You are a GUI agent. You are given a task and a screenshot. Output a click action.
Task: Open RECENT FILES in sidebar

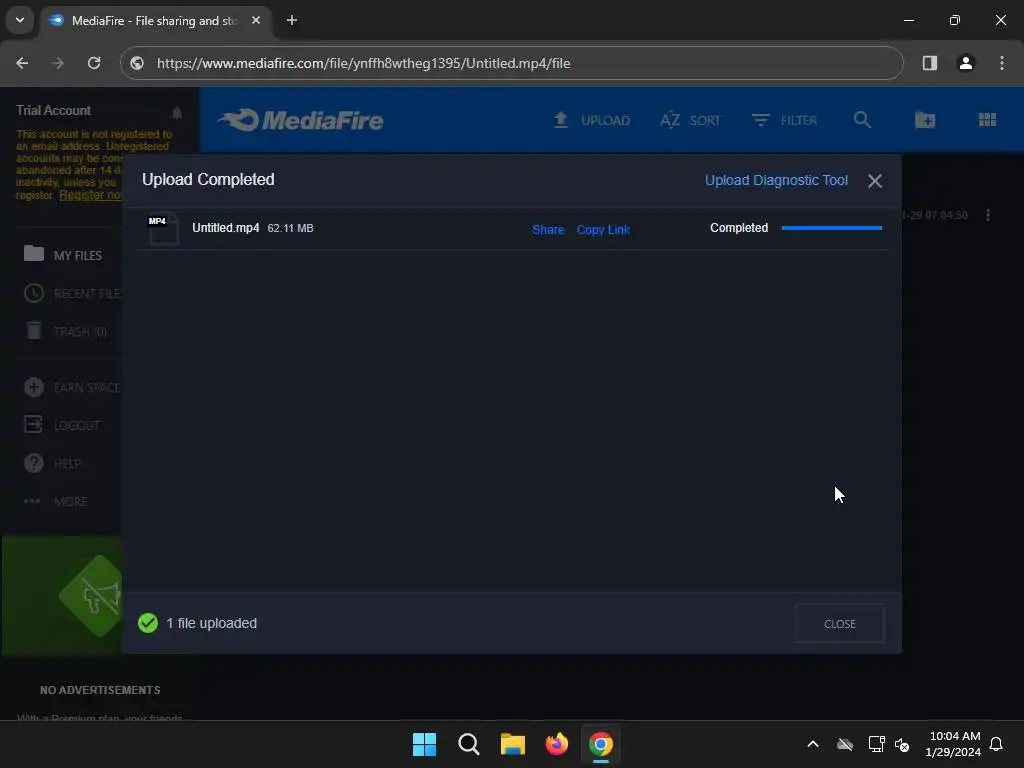tap(72, 293)
